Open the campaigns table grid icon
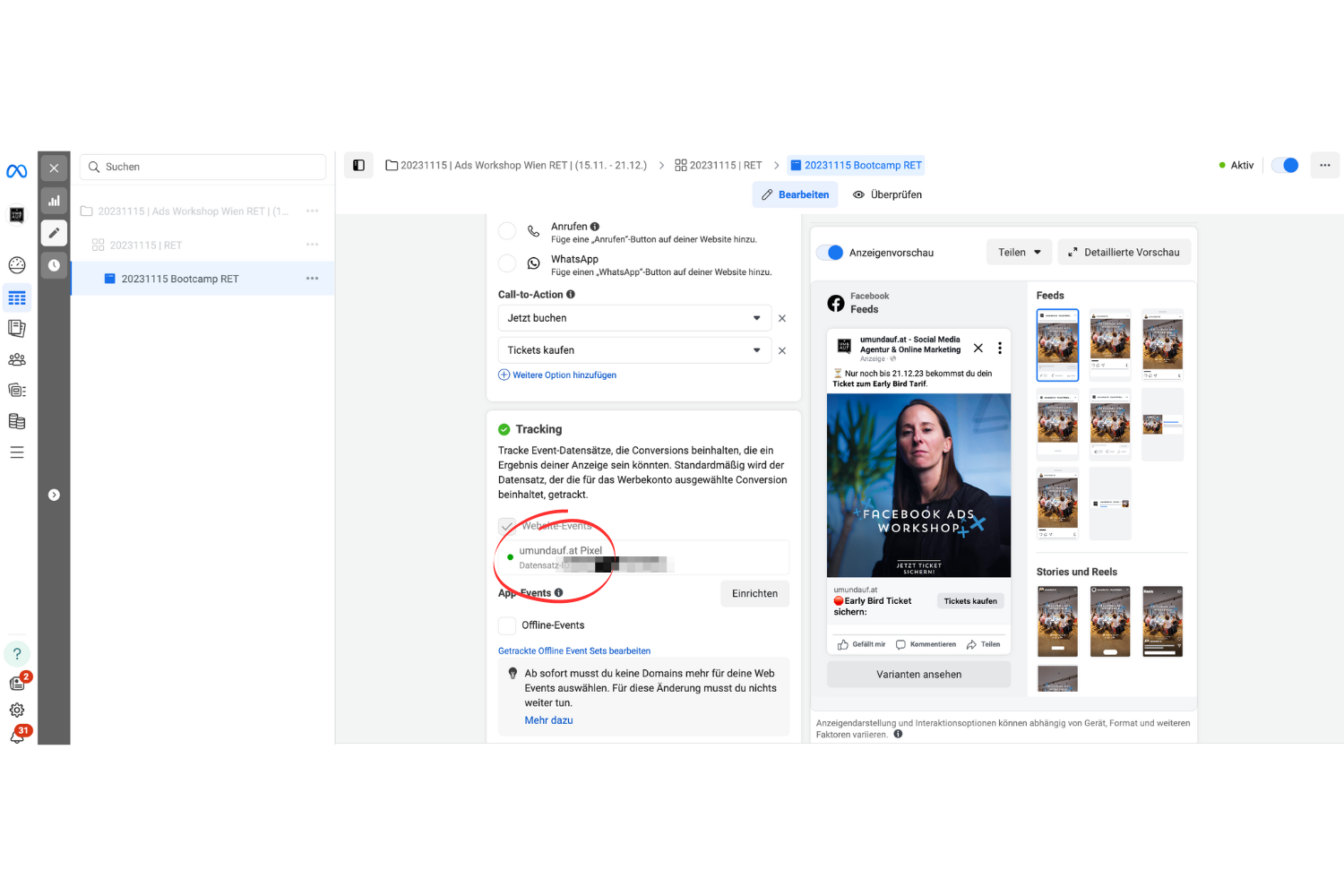 click(17, 297)
